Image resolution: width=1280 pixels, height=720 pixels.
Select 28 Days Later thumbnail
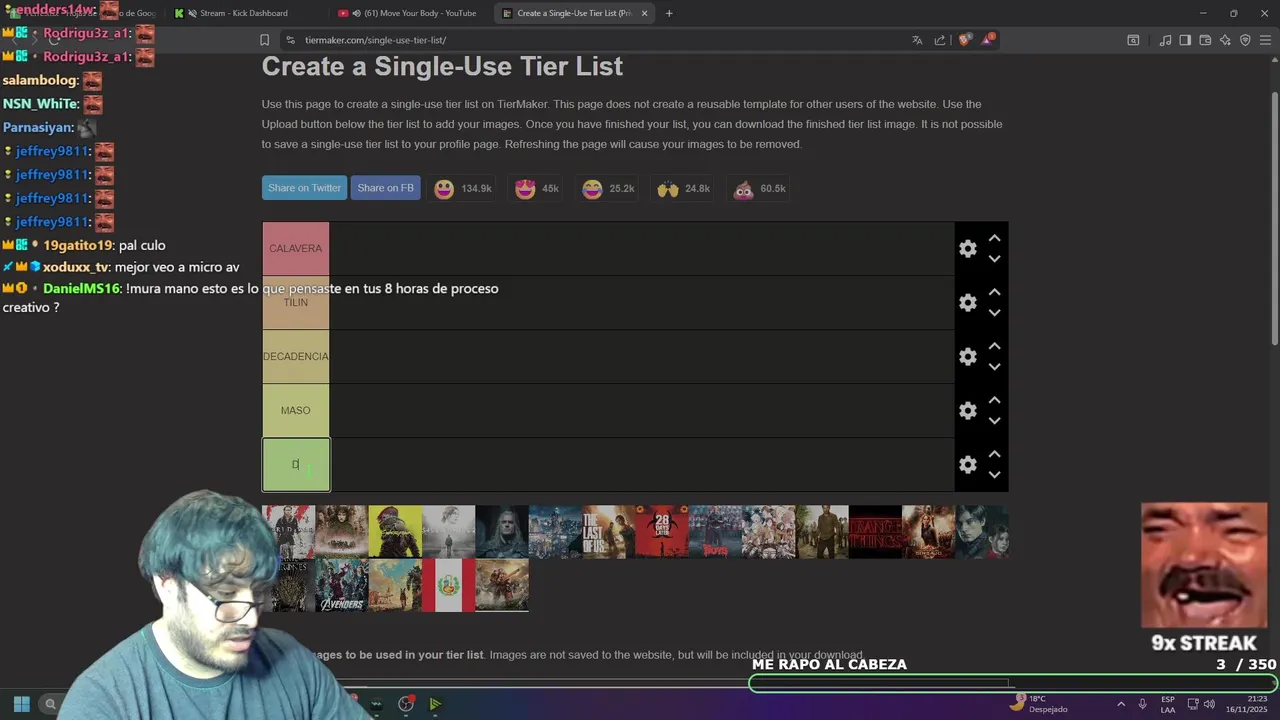[662, 532]
